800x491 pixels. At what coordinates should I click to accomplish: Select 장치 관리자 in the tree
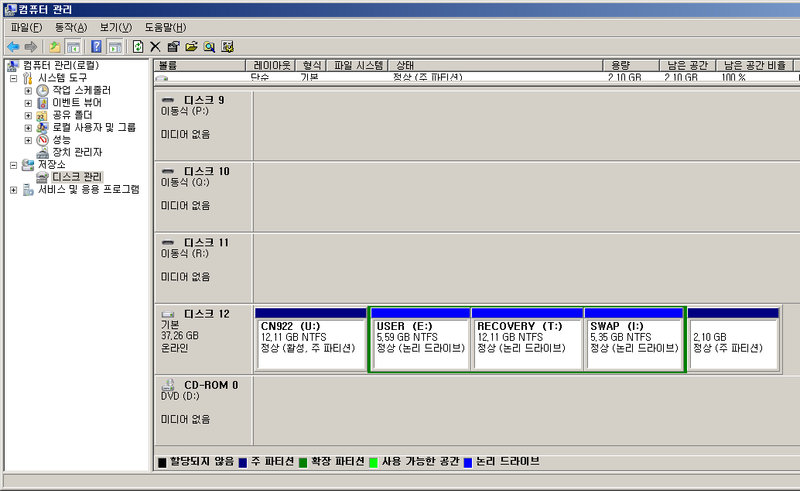tap(76, 152)
